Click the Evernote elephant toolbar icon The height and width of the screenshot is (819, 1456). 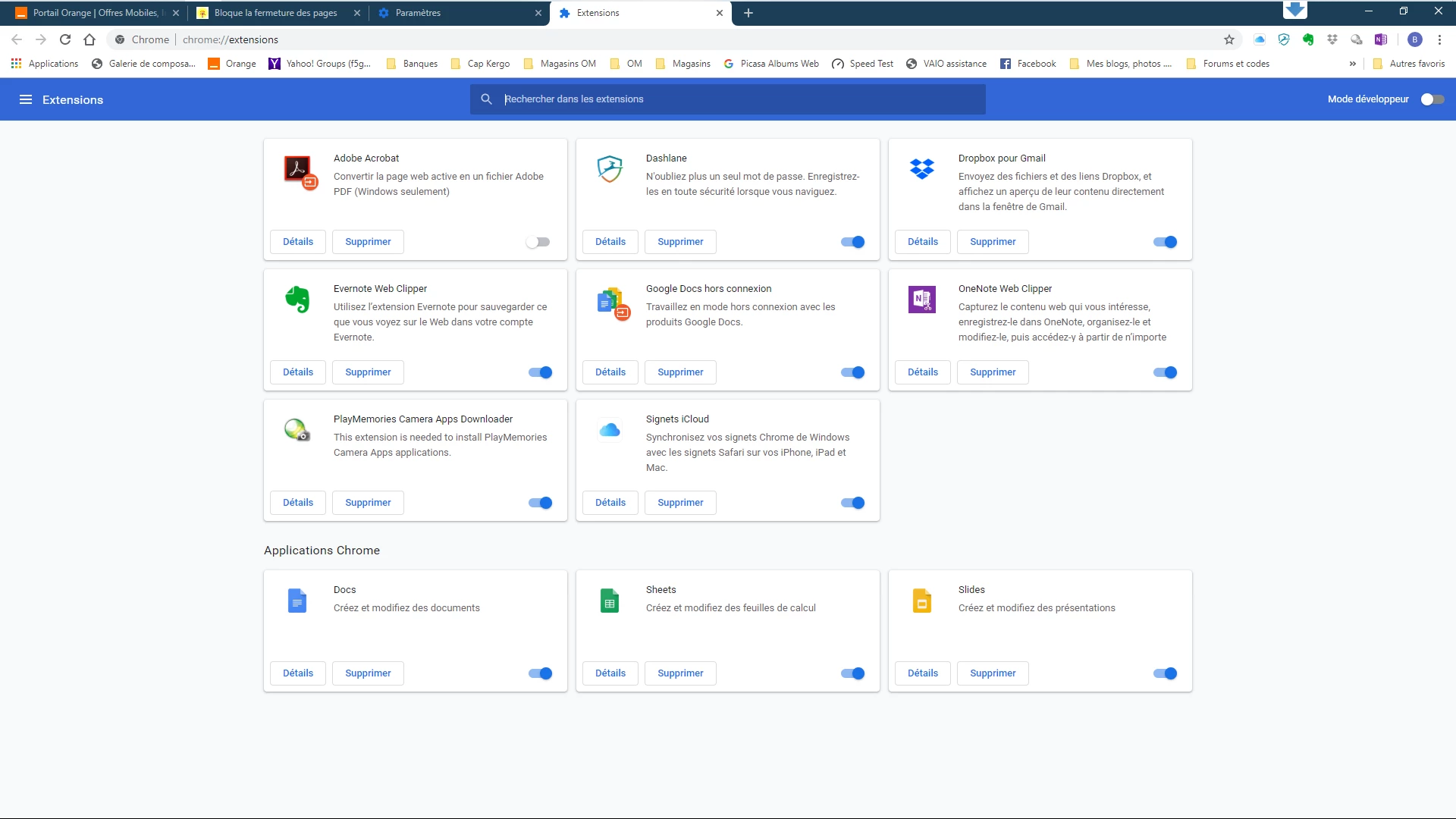click(1308, 39)
